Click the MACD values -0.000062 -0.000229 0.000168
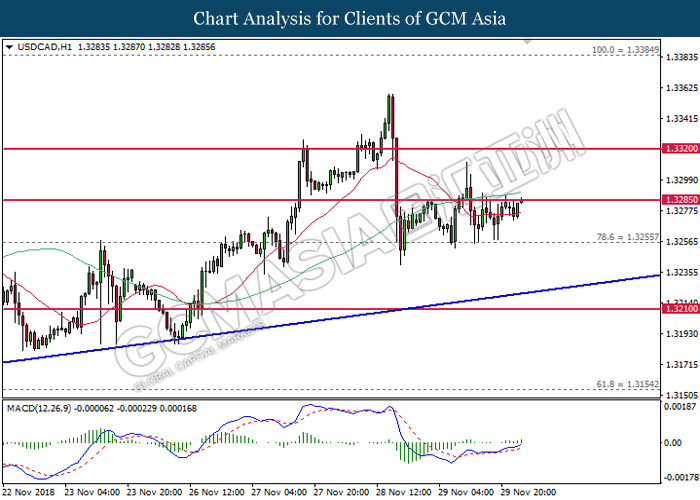700x500 pixels. (135, 408)
